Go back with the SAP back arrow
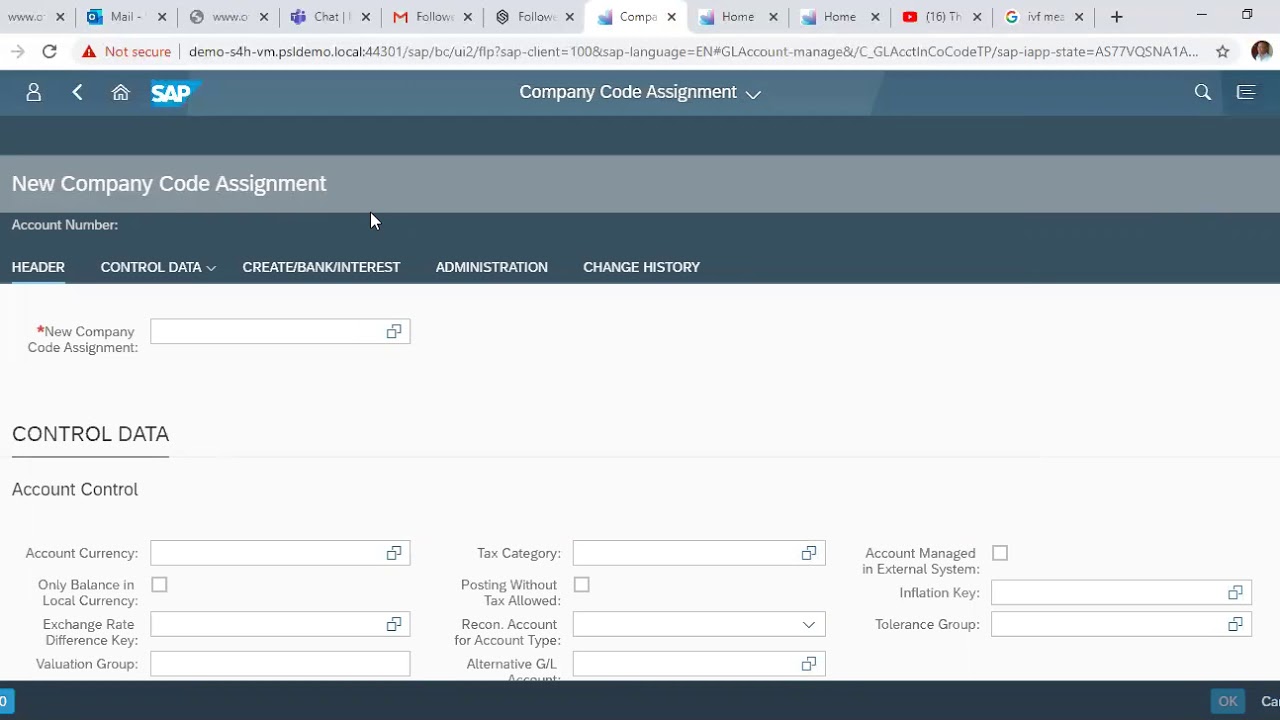Viewport: 1280px width, 720px height. [77, 92]
